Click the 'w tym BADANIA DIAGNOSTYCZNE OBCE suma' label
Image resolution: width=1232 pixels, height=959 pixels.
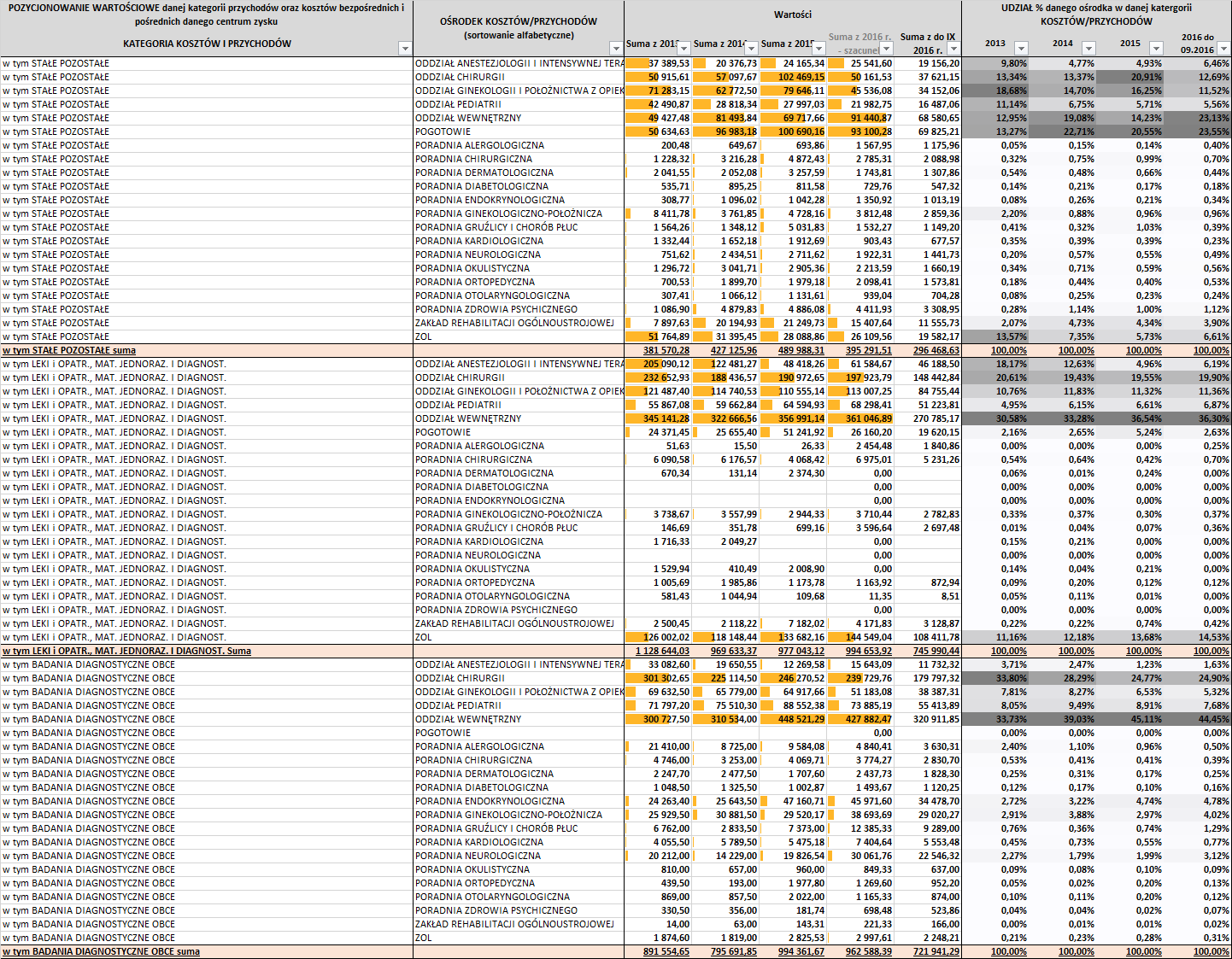[101, 951]
